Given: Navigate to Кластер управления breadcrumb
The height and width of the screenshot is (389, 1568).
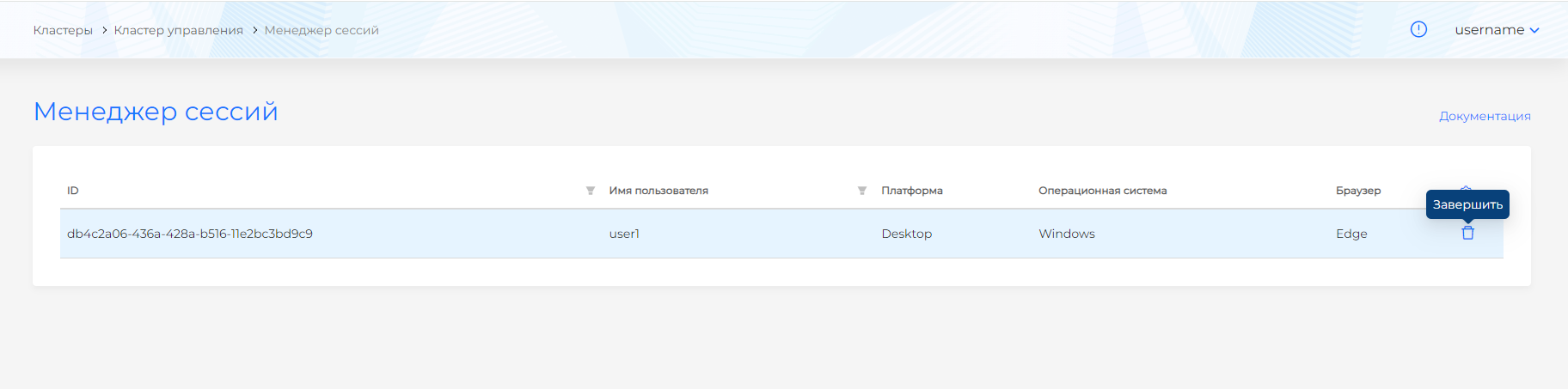Looking at the screenshot, I should click(178, 30).
